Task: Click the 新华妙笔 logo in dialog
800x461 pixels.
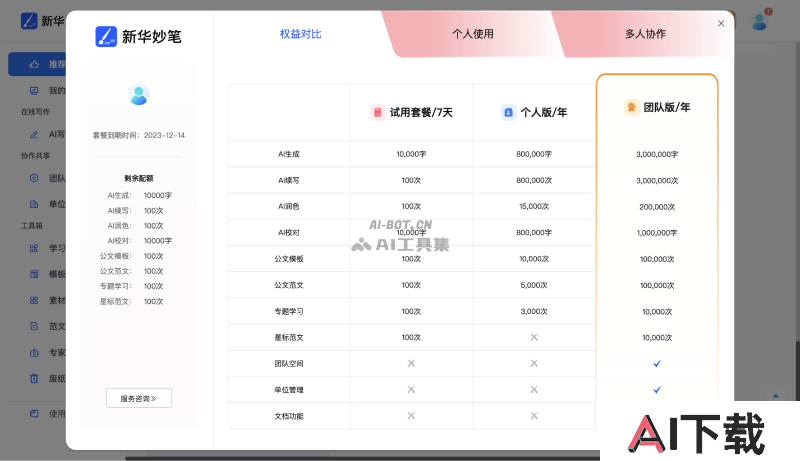Action: [138, 37]
